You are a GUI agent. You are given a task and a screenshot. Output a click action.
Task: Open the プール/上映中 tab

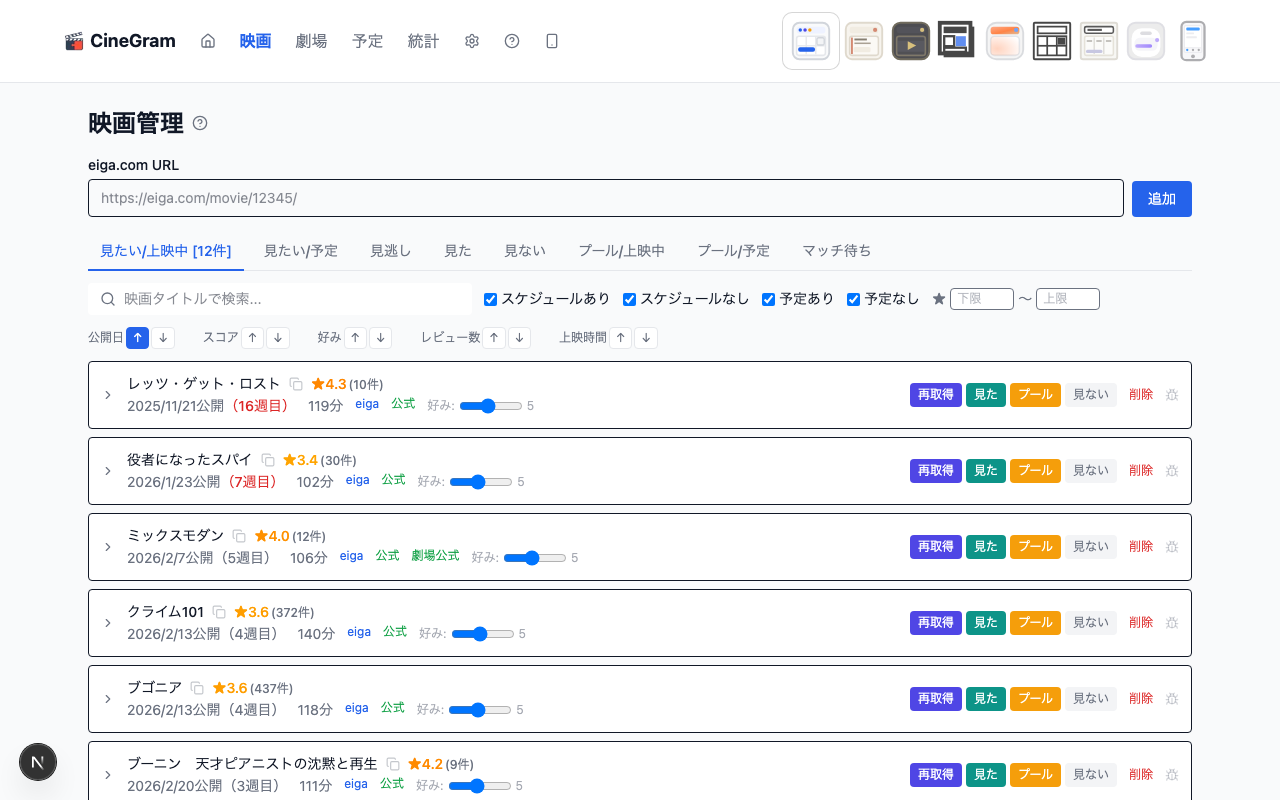coord(622,251)
